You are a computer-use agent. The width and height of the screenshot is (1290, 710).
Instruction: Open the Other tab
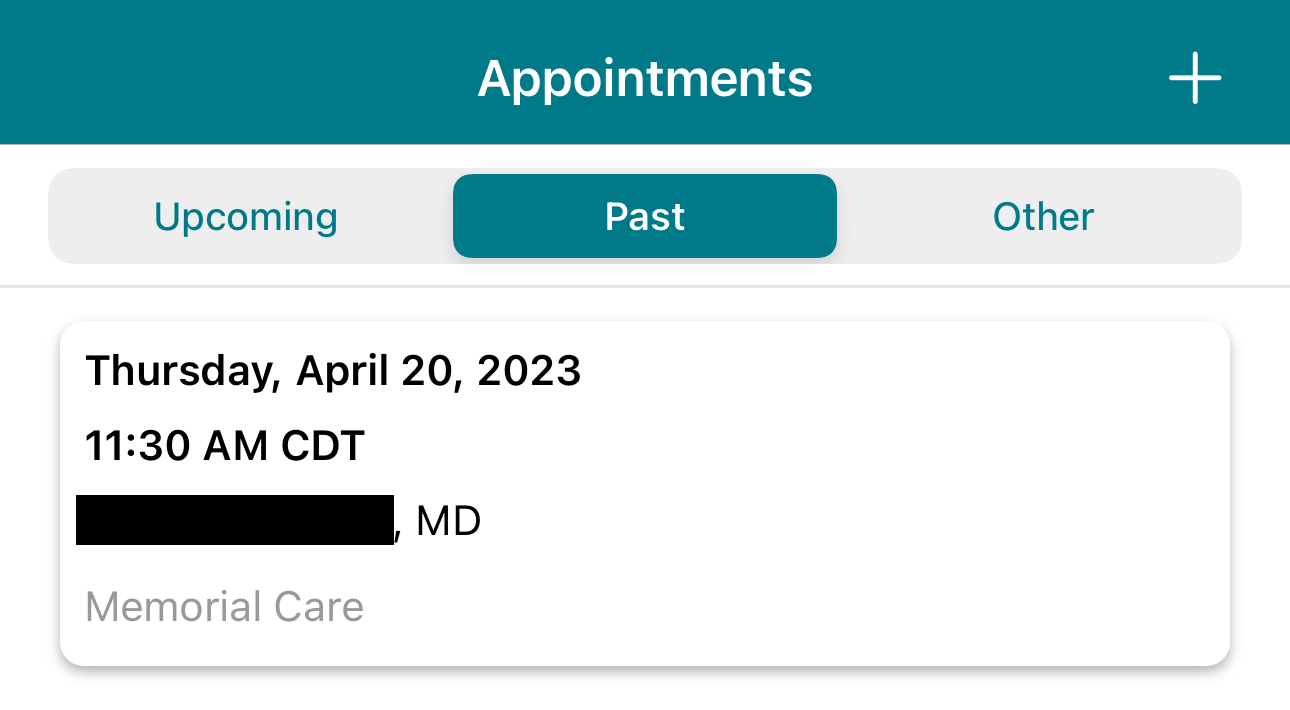1043,217
